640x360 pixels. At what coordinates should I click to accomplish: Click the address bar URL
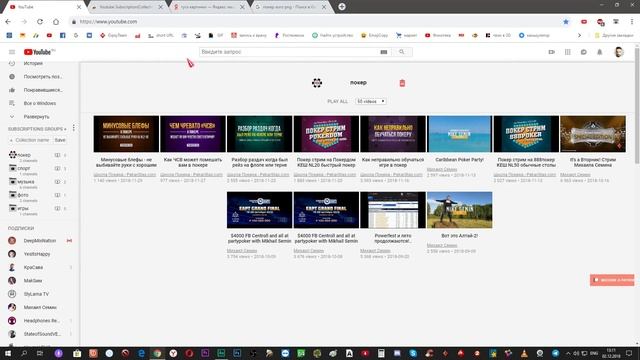tap(109, 22)
